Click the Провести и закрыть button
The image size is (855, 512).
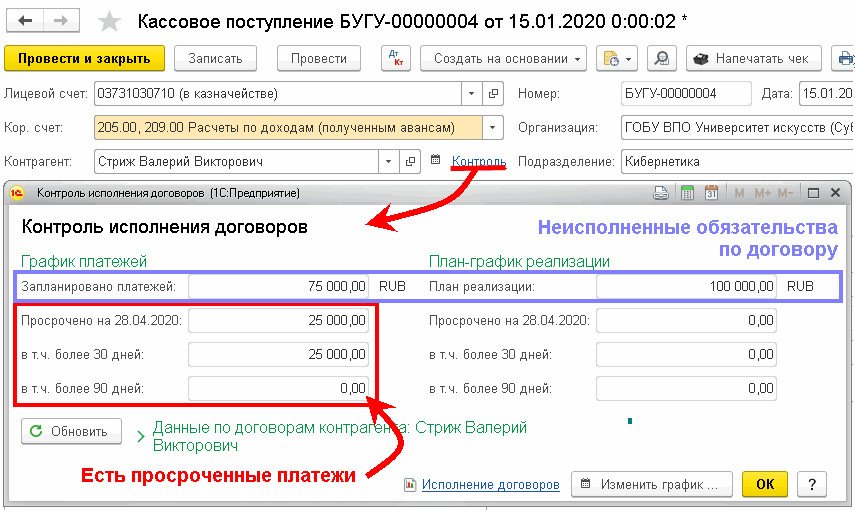[x=84, y=58]
